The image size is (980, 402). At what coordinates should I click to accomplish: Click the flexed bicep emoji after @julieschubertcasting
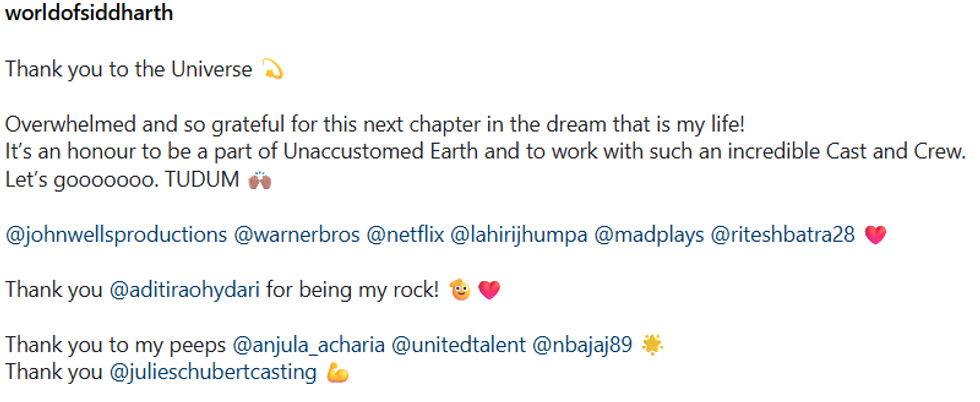tap(337, 374)
